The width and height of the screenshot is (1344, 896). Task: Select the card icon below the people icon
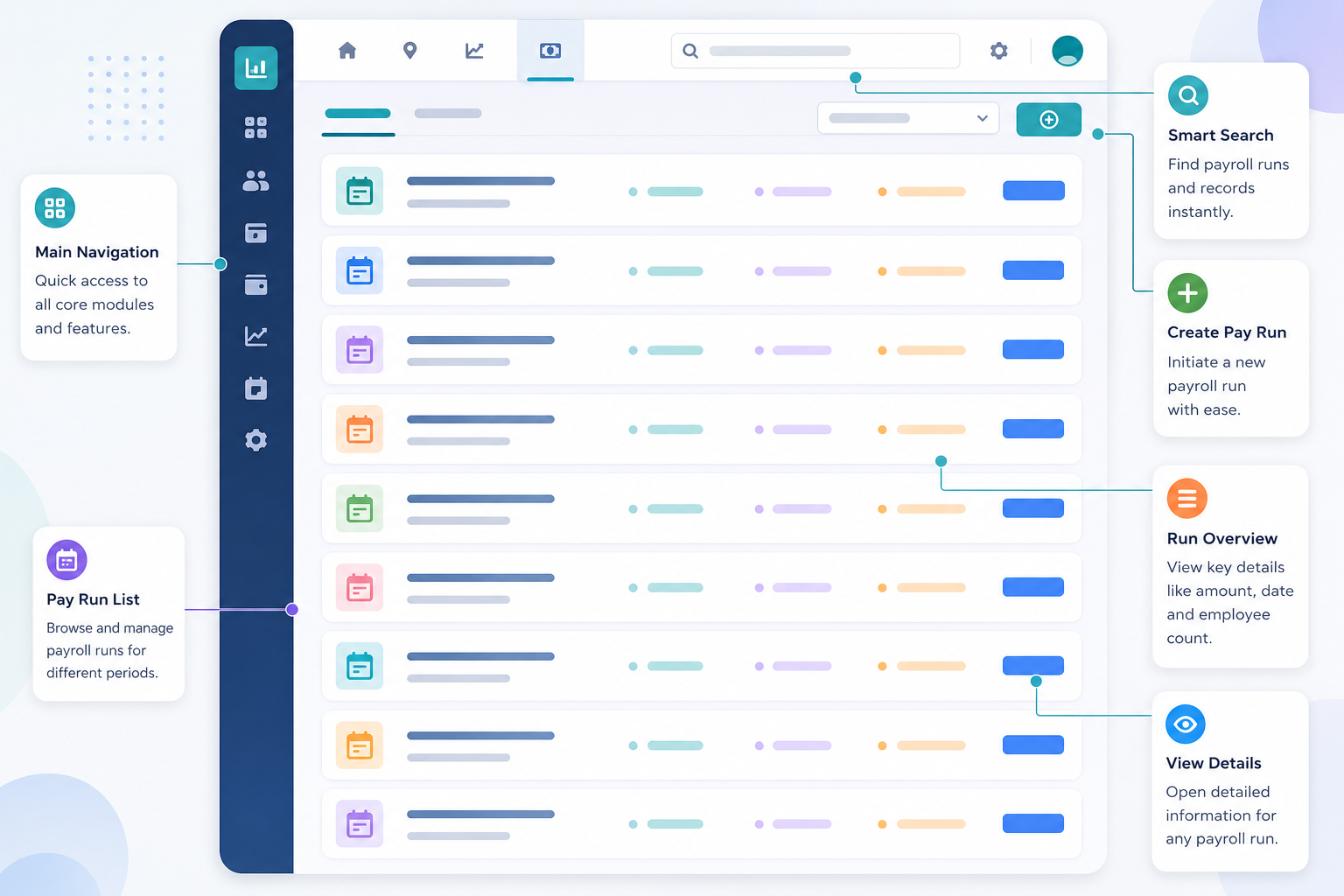(255, 233)
